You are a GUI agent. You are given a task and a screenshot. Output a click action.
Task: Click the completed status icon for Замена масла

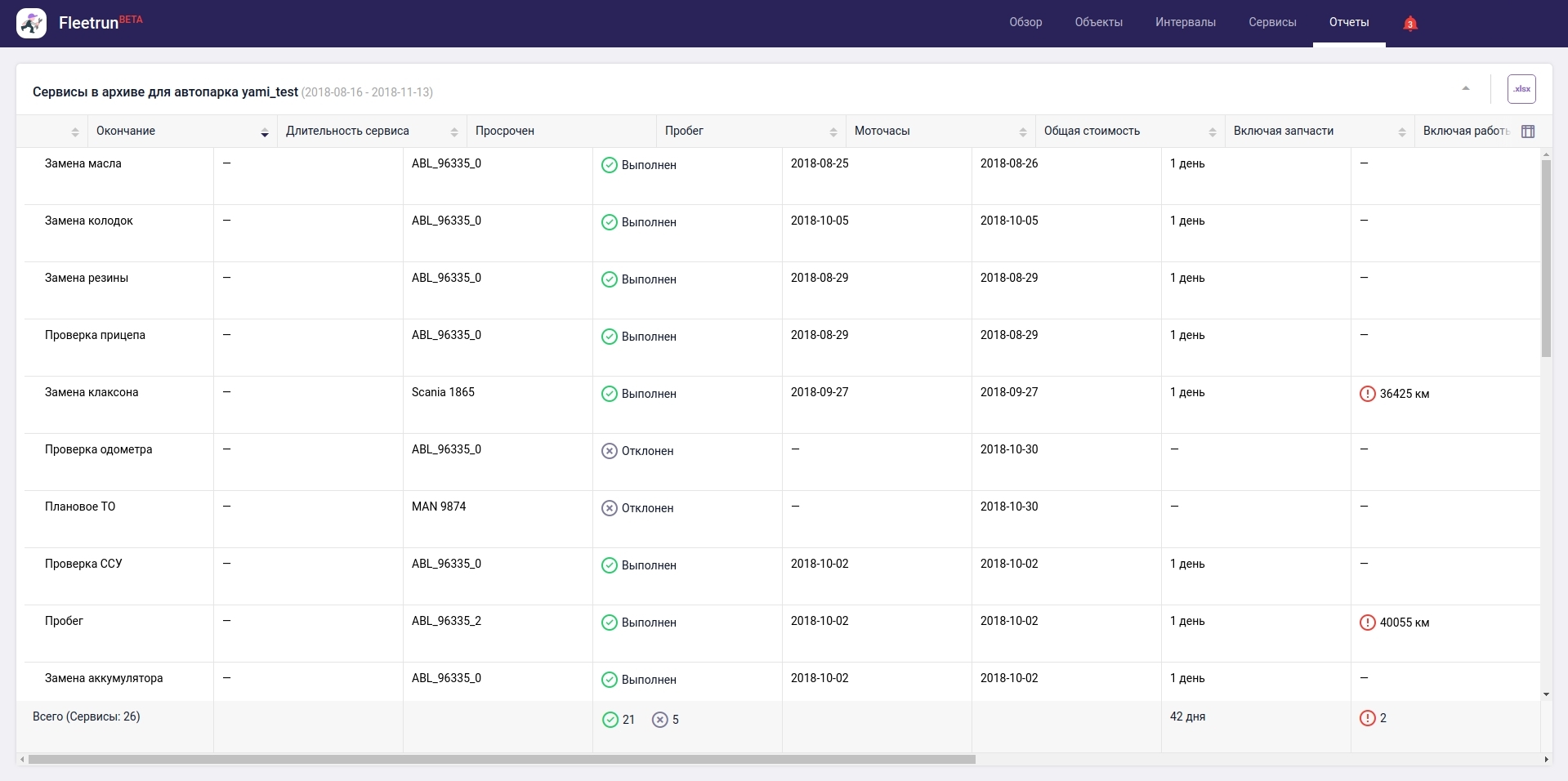[x=609, y=165]
